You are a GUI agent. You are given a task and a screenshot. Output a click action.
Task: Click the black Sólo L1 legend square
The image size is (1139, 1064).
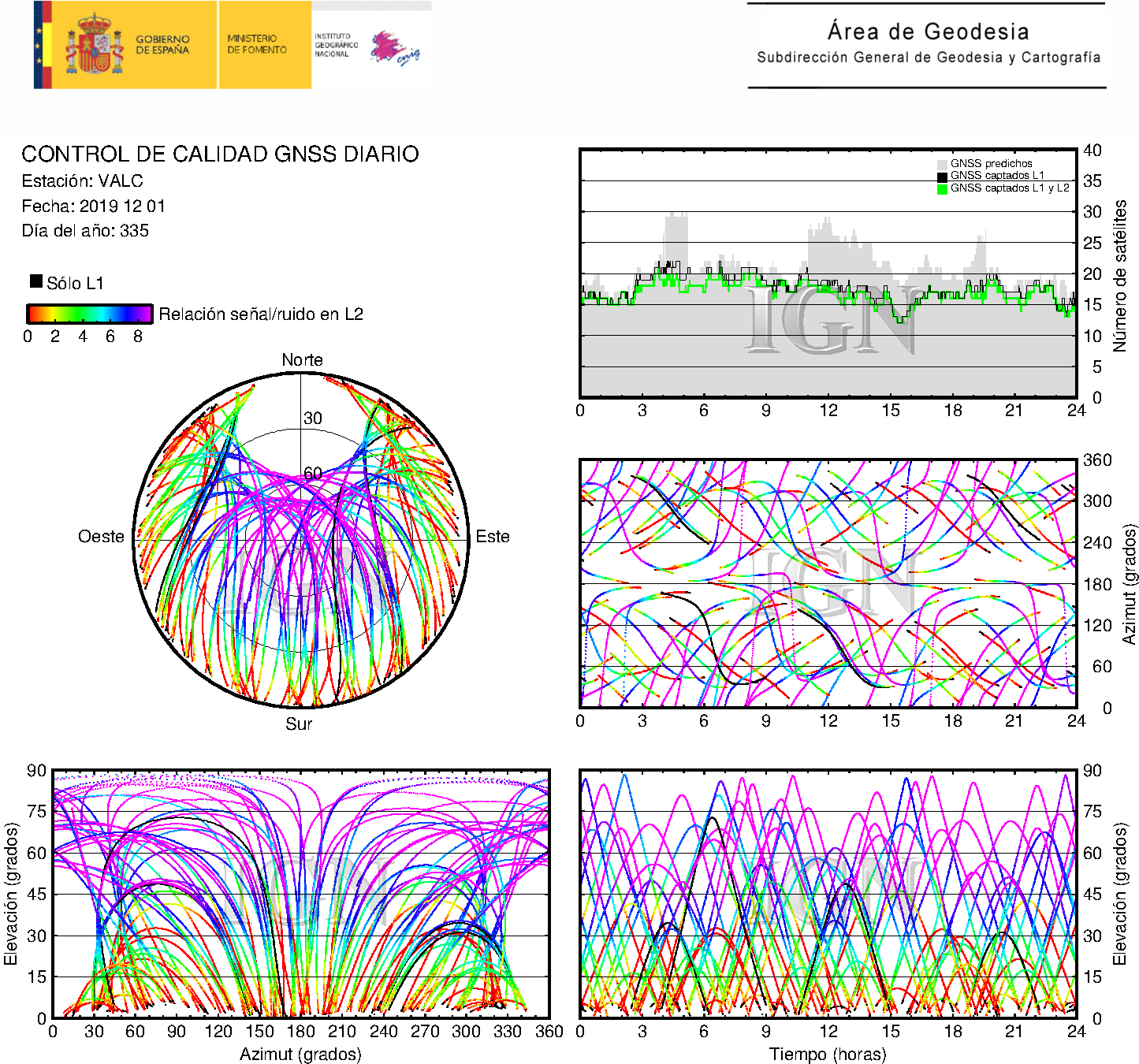tap(36, 281)
